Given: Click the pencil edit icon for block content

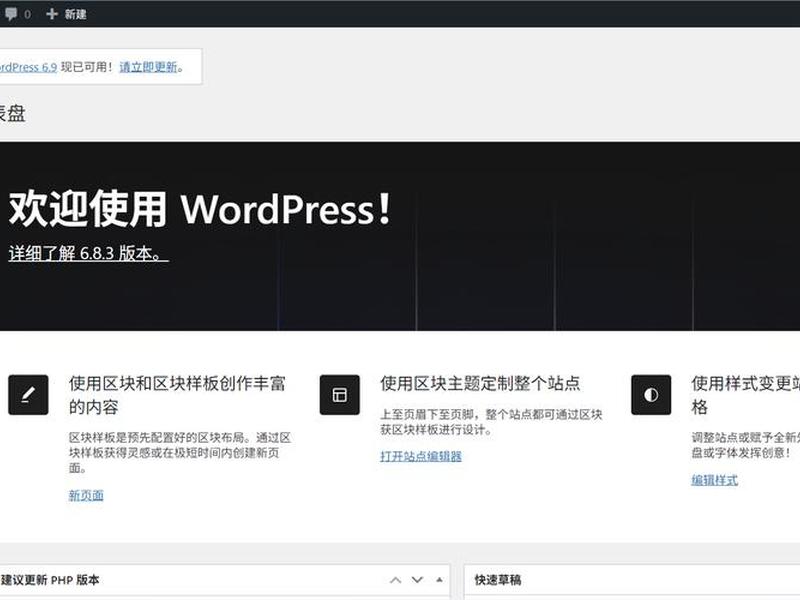Looking at the screenshot, I should (28, 395).
